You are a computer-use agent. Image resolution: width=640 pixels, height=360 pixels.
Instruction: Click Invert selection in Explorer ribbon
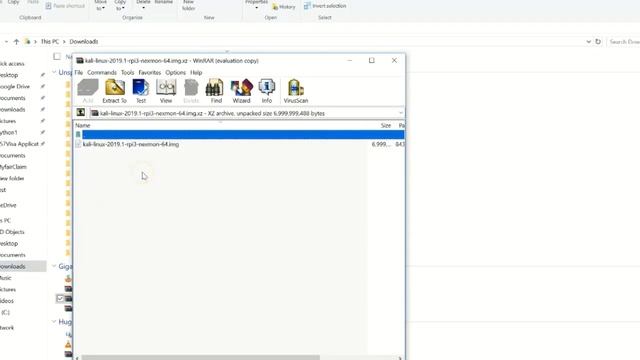click(325, 6)
